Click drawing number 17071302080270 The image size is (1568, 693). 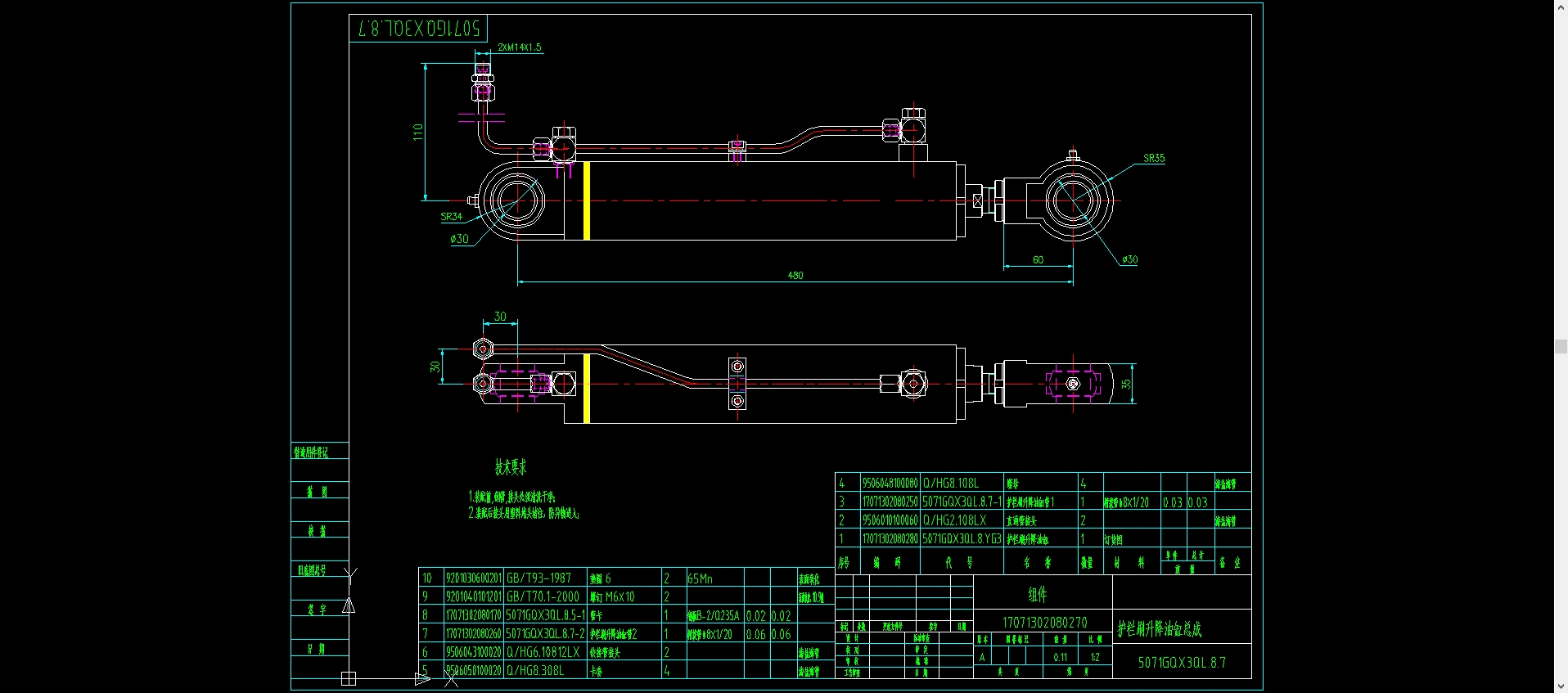[x=1045, y=623]
